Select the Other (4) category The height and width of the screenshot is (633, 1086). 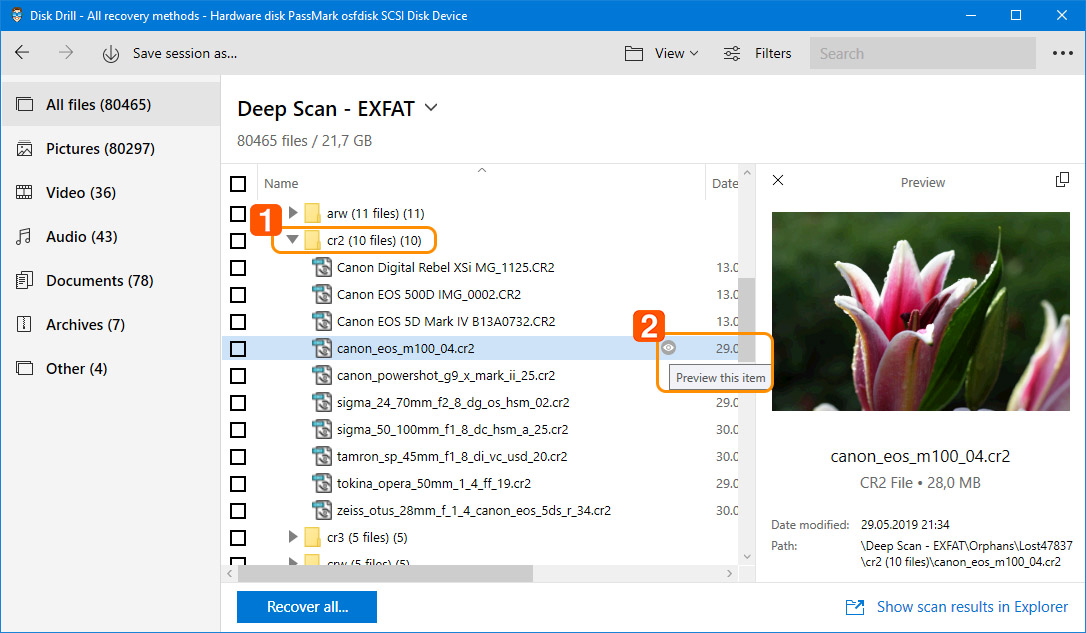111,368
